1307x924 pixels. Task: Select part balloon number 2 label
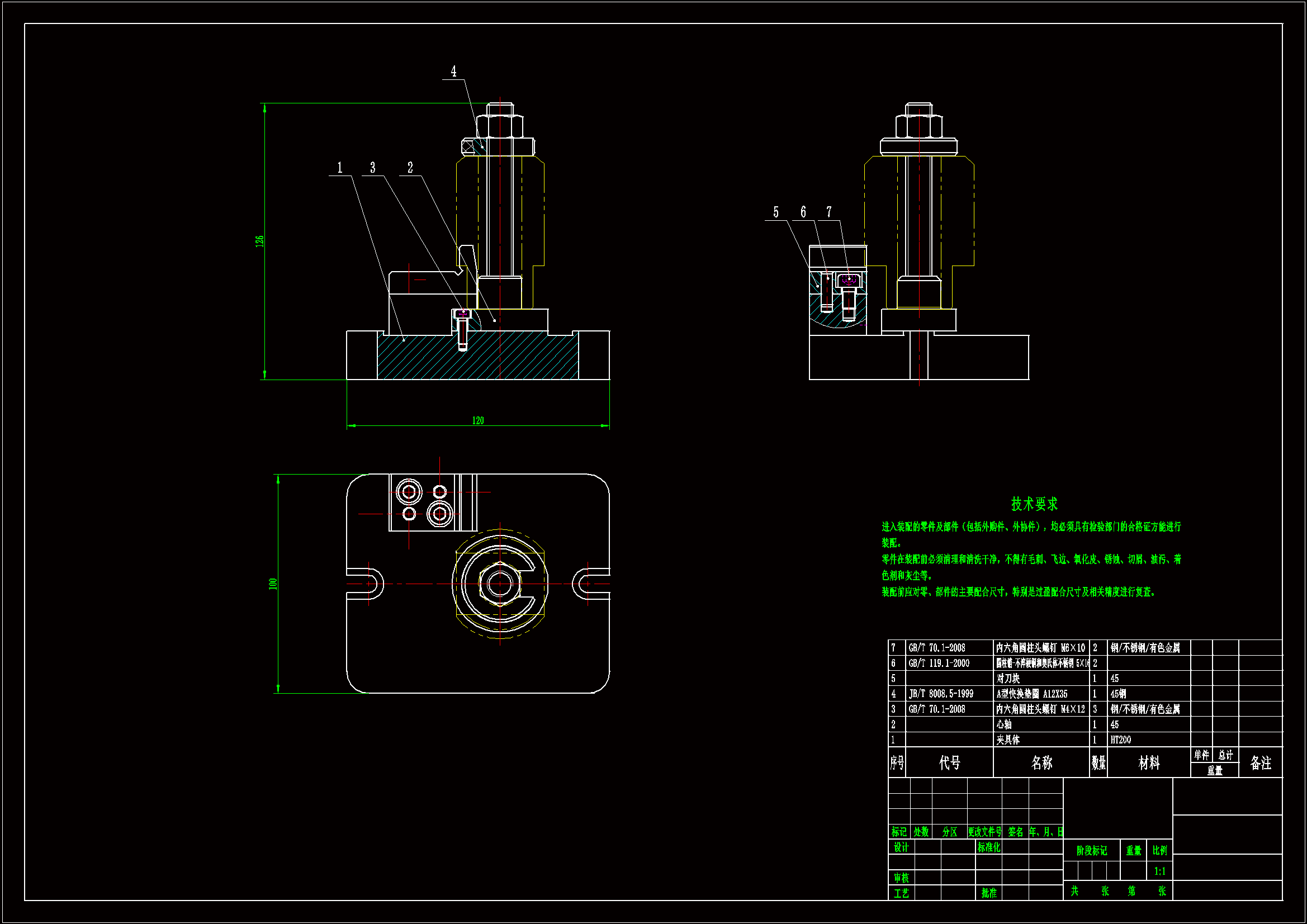(x=410, y=168)
